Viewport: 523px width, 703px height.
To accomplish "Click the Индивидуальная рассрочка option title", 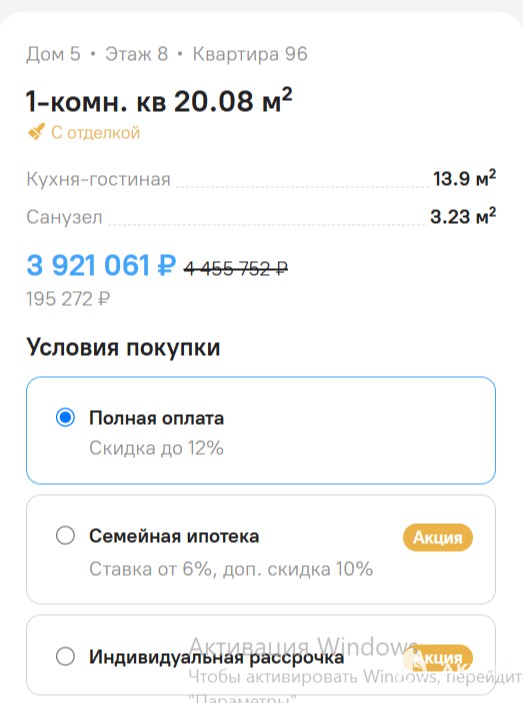I will click(216, 657).
